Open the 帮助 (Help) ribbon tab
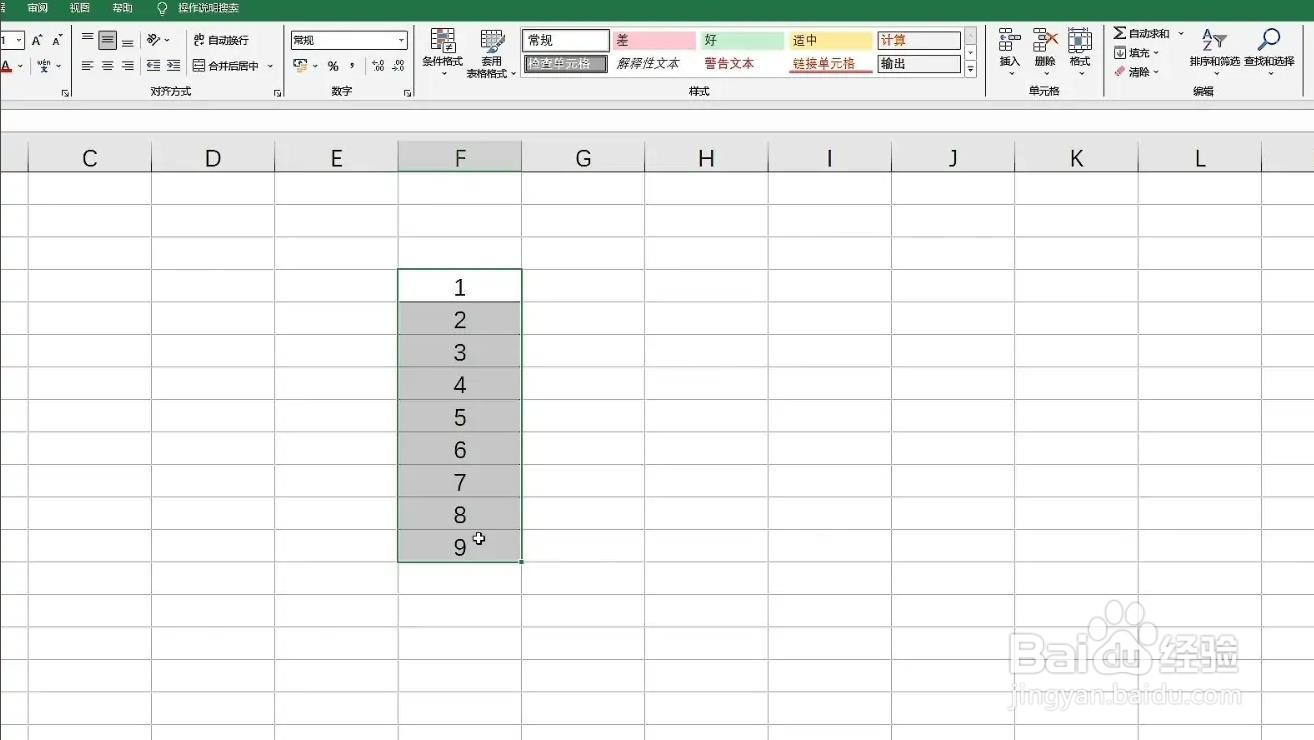 (x=122, y=8)
